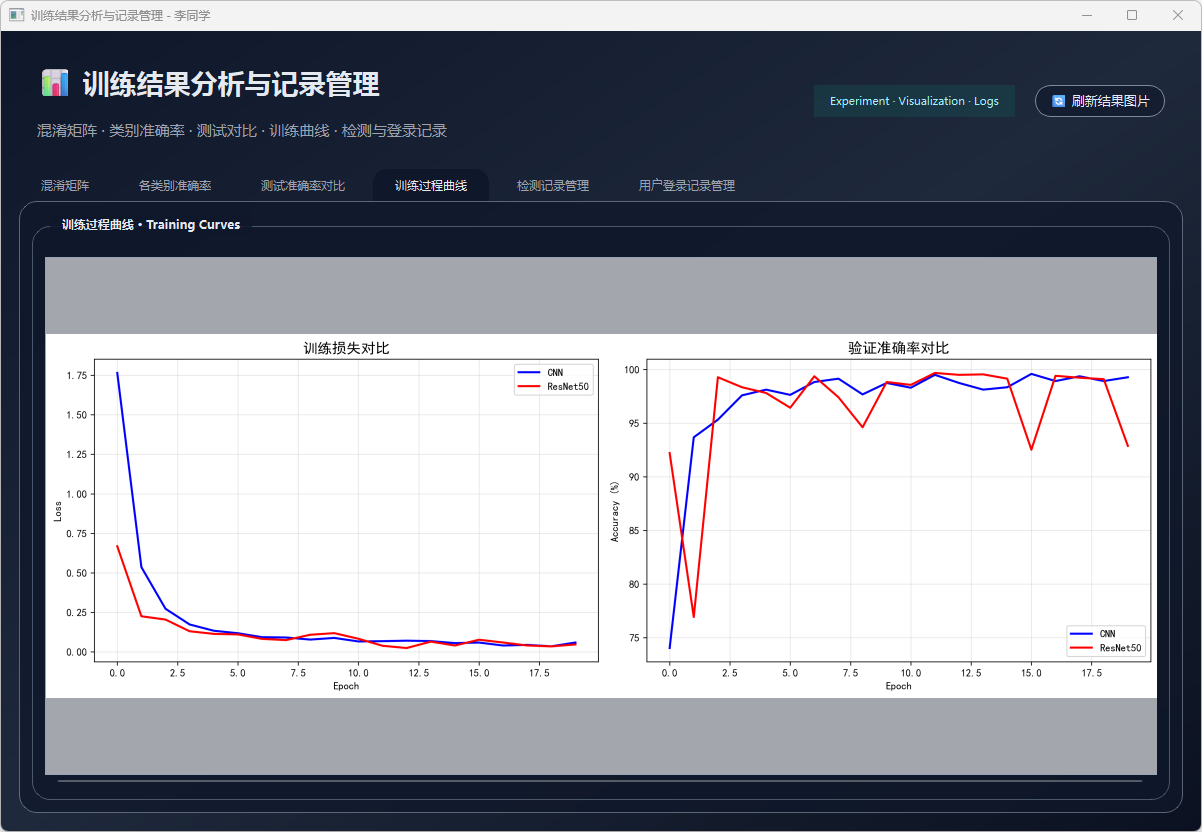The width and height of the screenshot is (1202, 832).
Task: Click the horizontal scrollbar below the charts
Action: (600, 780)
